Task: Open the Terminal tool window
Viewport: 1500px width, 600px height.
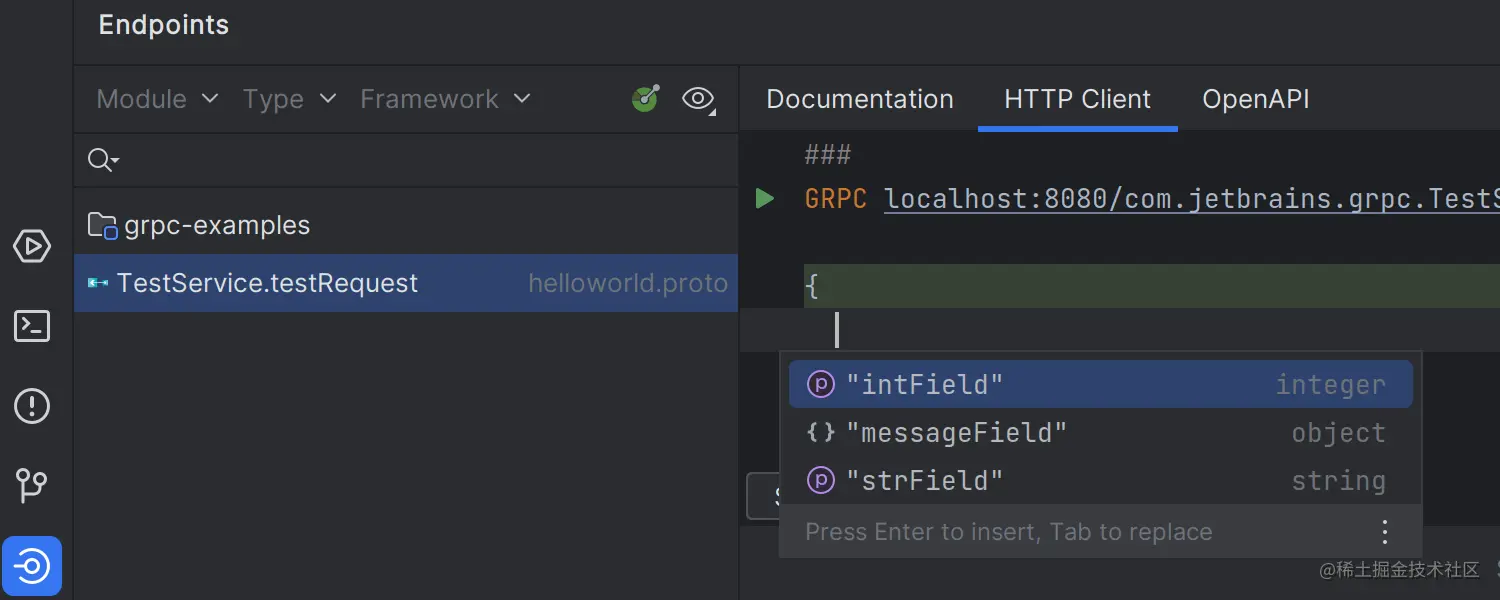Action: tap(32, 326)
